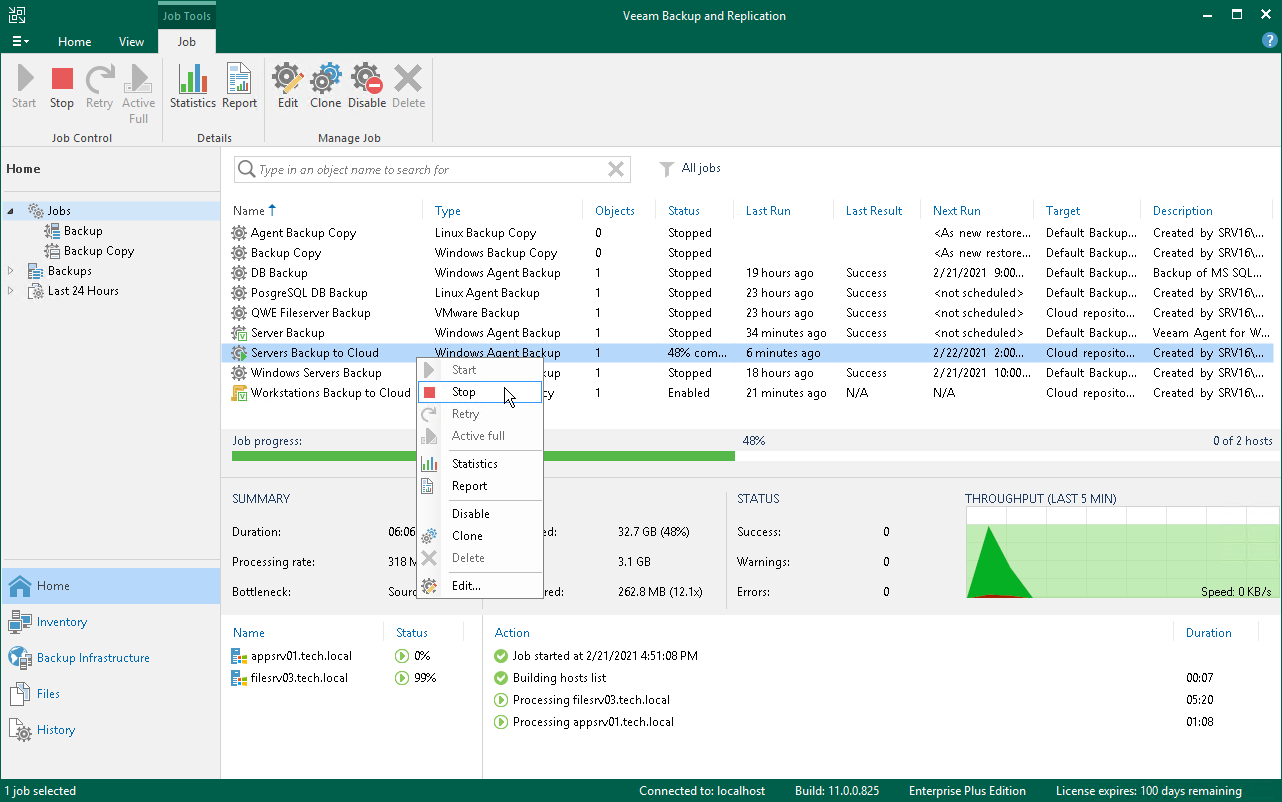Click the Backup Infrastructure navigation icon
The image size is (1282, 802).
[x=20, y=658]
